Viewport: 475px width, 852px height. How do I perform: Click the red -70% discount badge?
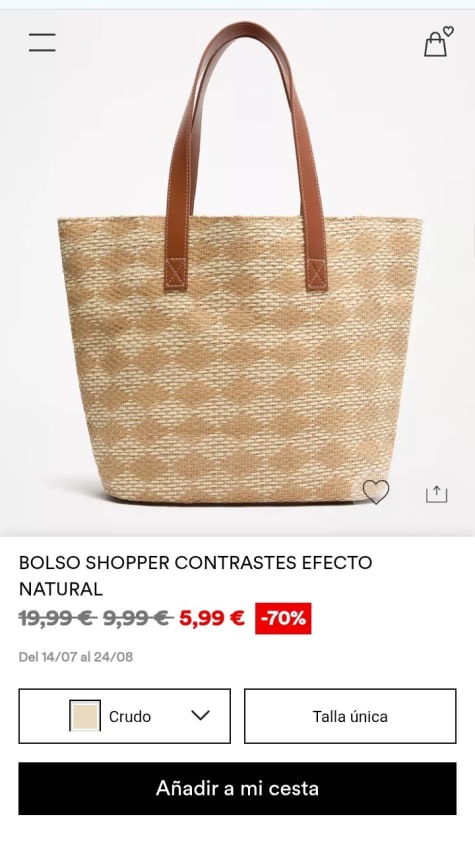pos(283,618)
